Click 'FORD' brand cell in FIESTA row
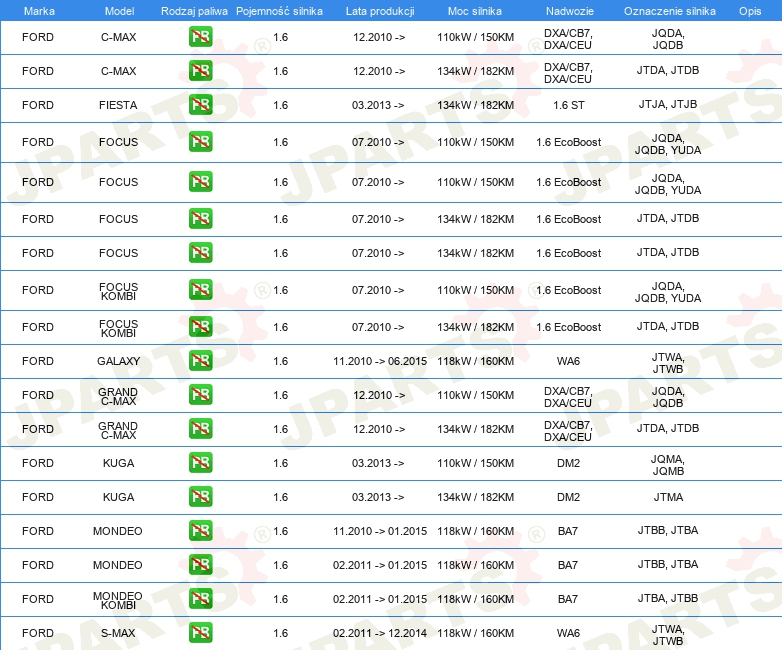The width and height of the screenshot is (782, 650). click(38, 105)
